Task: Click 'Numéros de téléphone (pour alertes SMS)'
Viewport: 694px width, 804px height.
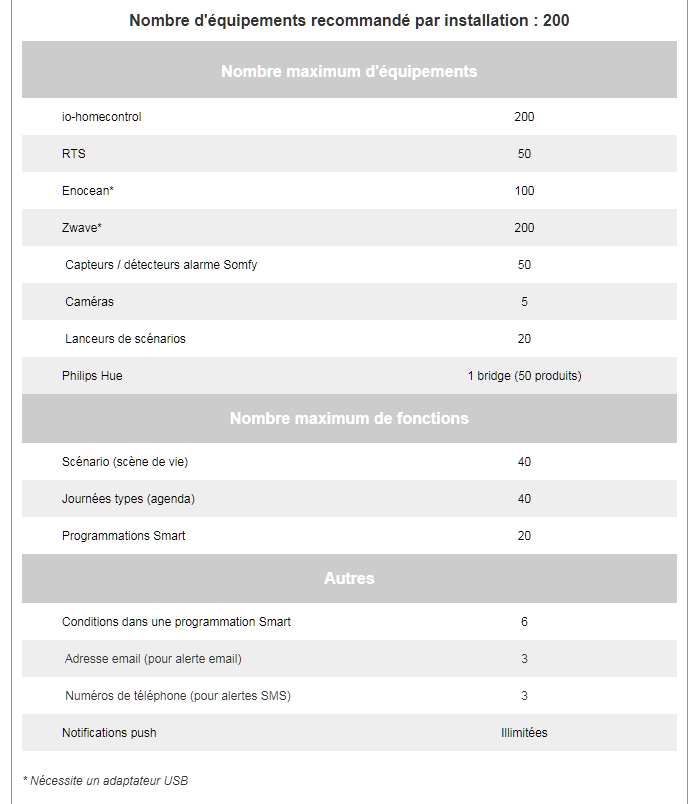Action: (178, 696)
